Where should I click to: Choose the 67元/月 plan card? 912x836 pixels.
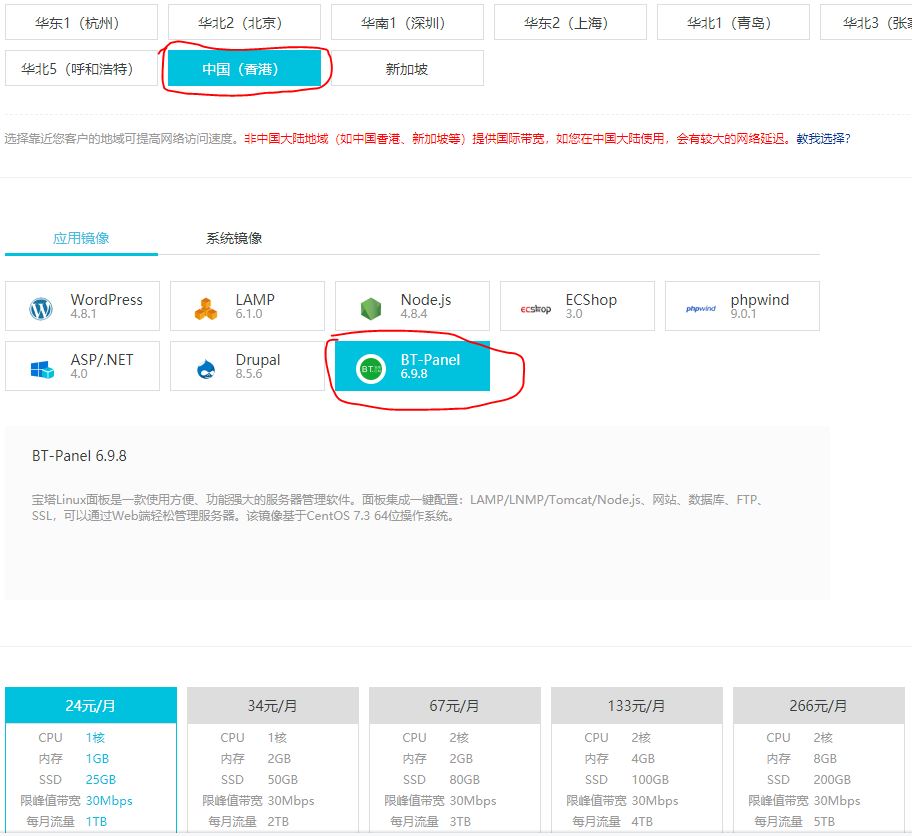(x=454, y=705)
